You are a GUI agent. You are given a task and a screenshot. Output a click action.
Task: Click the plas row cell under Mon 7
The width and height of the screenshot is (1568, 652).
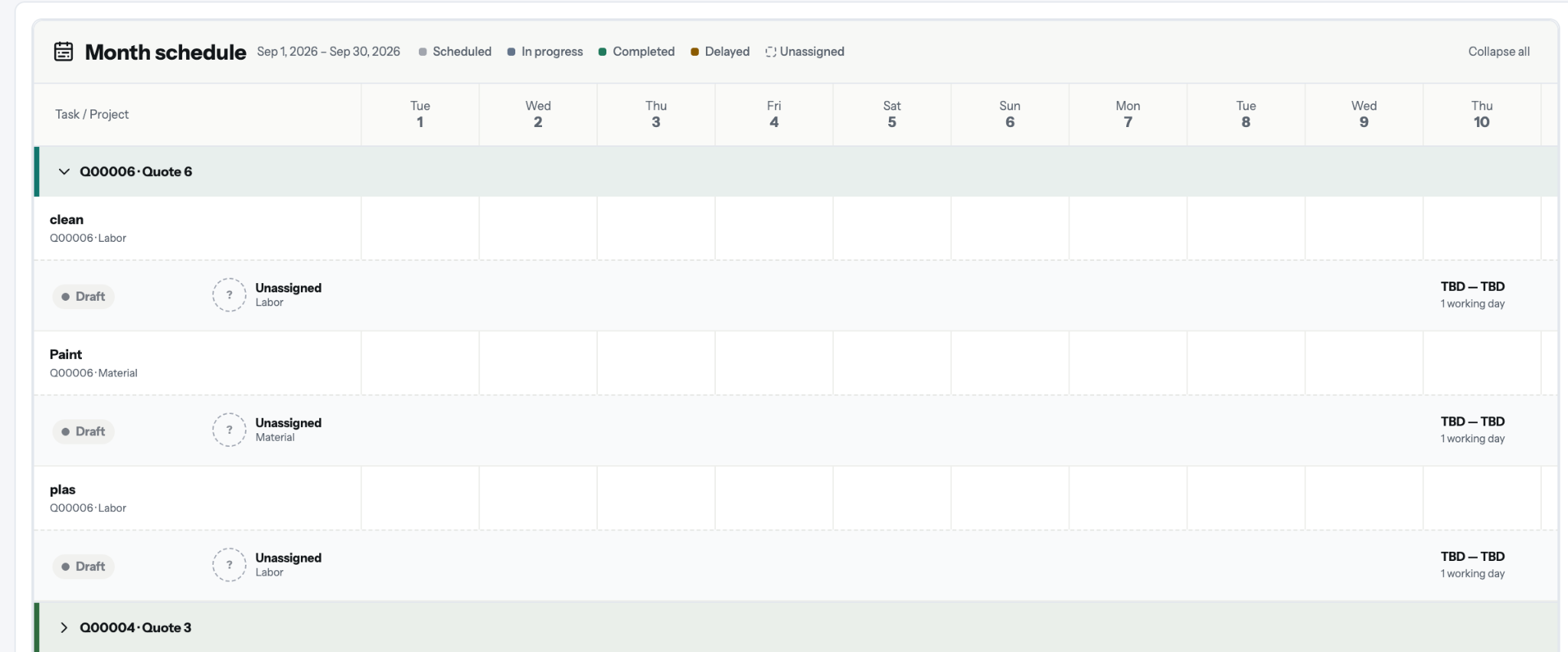(1128, 498)
